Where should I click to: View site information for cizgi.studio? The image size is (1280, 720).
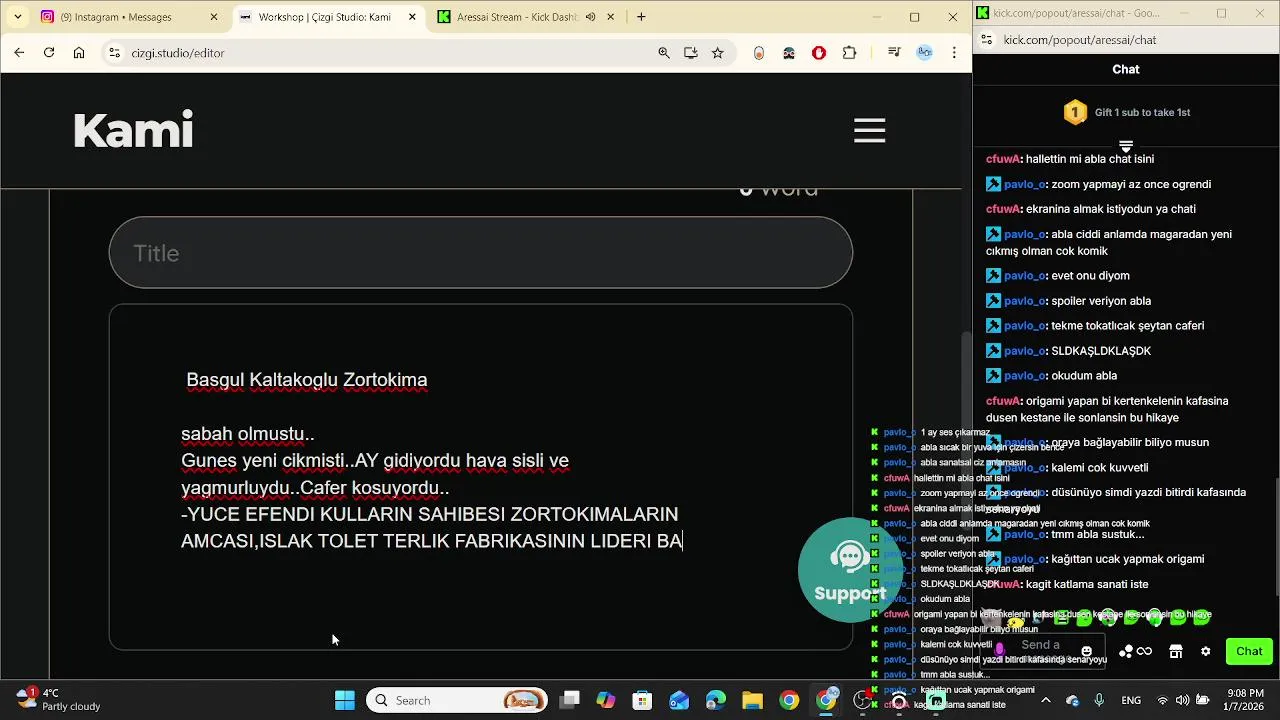point(114,53)
